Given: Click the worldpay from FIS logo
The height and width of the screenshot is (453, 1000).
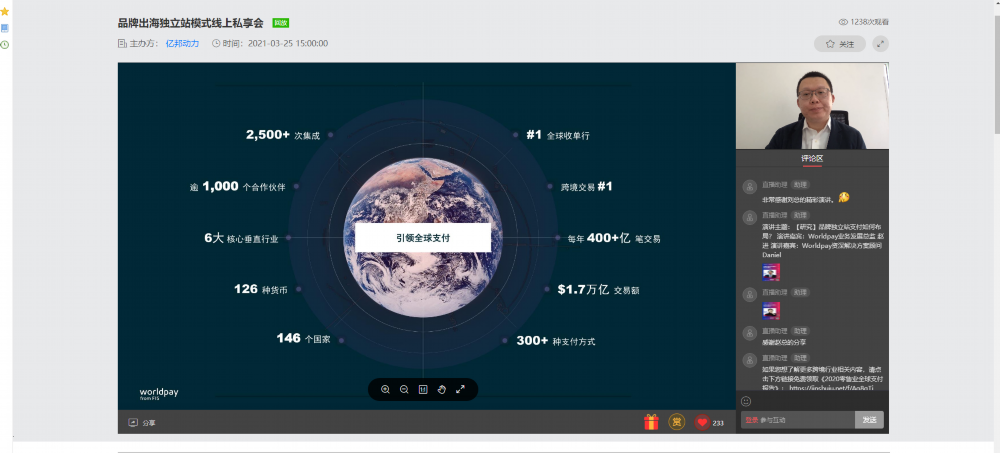Looking at the screenshot, I should 159,393.
